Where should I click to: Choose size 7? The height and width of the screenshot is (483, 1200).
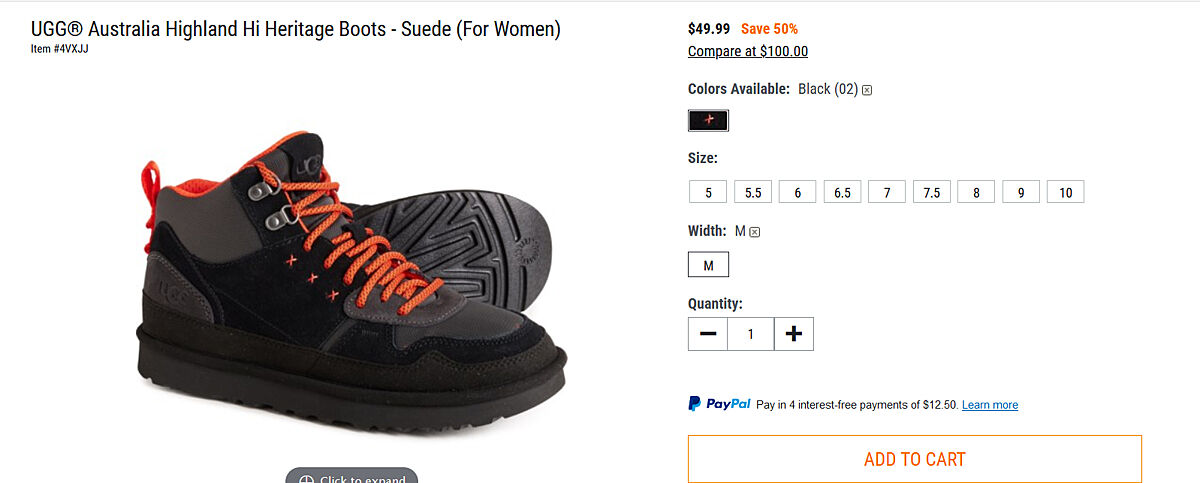point(887,192)
